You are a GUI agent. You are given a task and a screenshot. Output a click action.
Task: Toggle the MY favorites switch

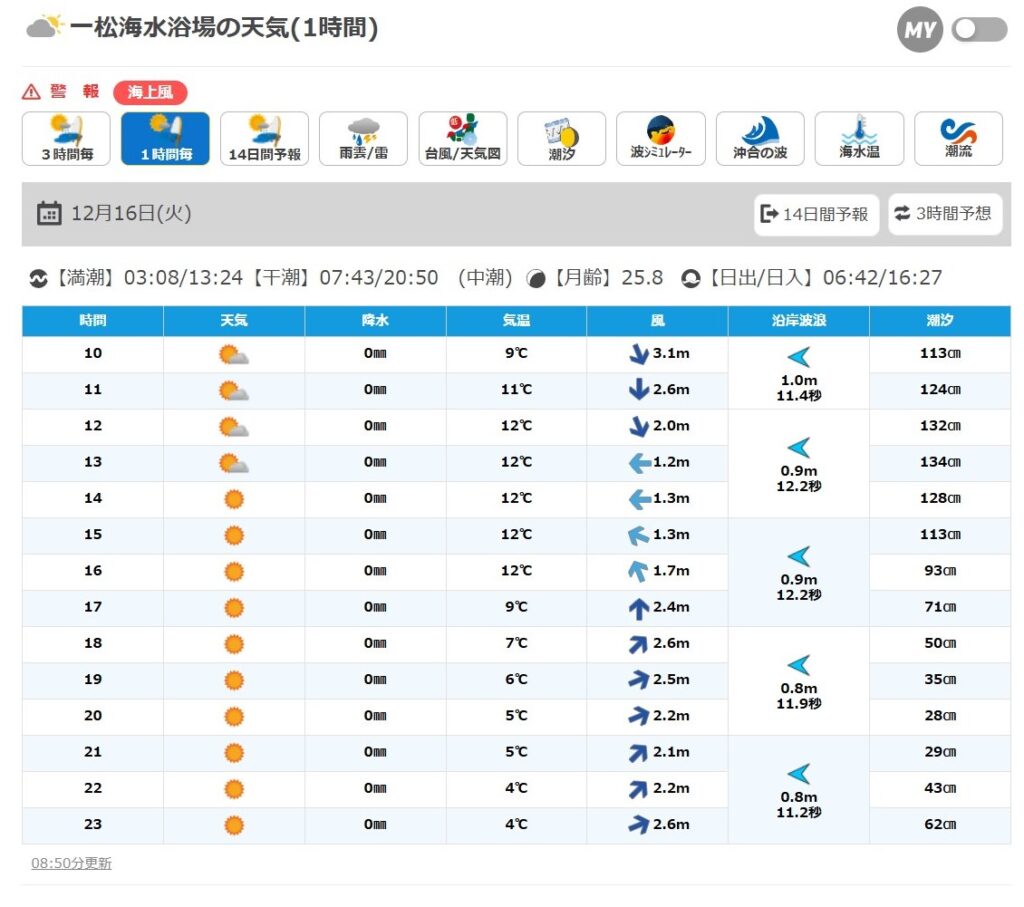[x=979, y=30]
